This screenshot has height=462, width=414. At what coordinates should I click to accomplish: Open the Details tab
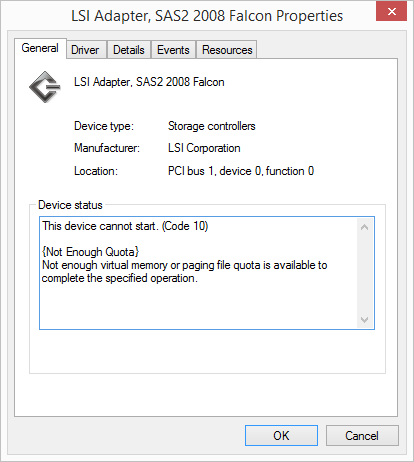click(129, 50)
